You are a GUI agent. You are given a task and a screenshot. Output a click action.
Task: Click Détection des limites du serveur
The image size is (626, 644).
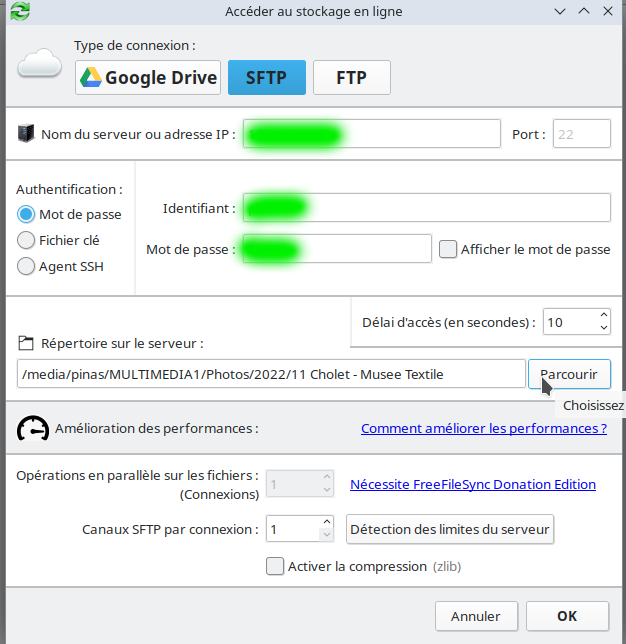(x=449, y=528)
